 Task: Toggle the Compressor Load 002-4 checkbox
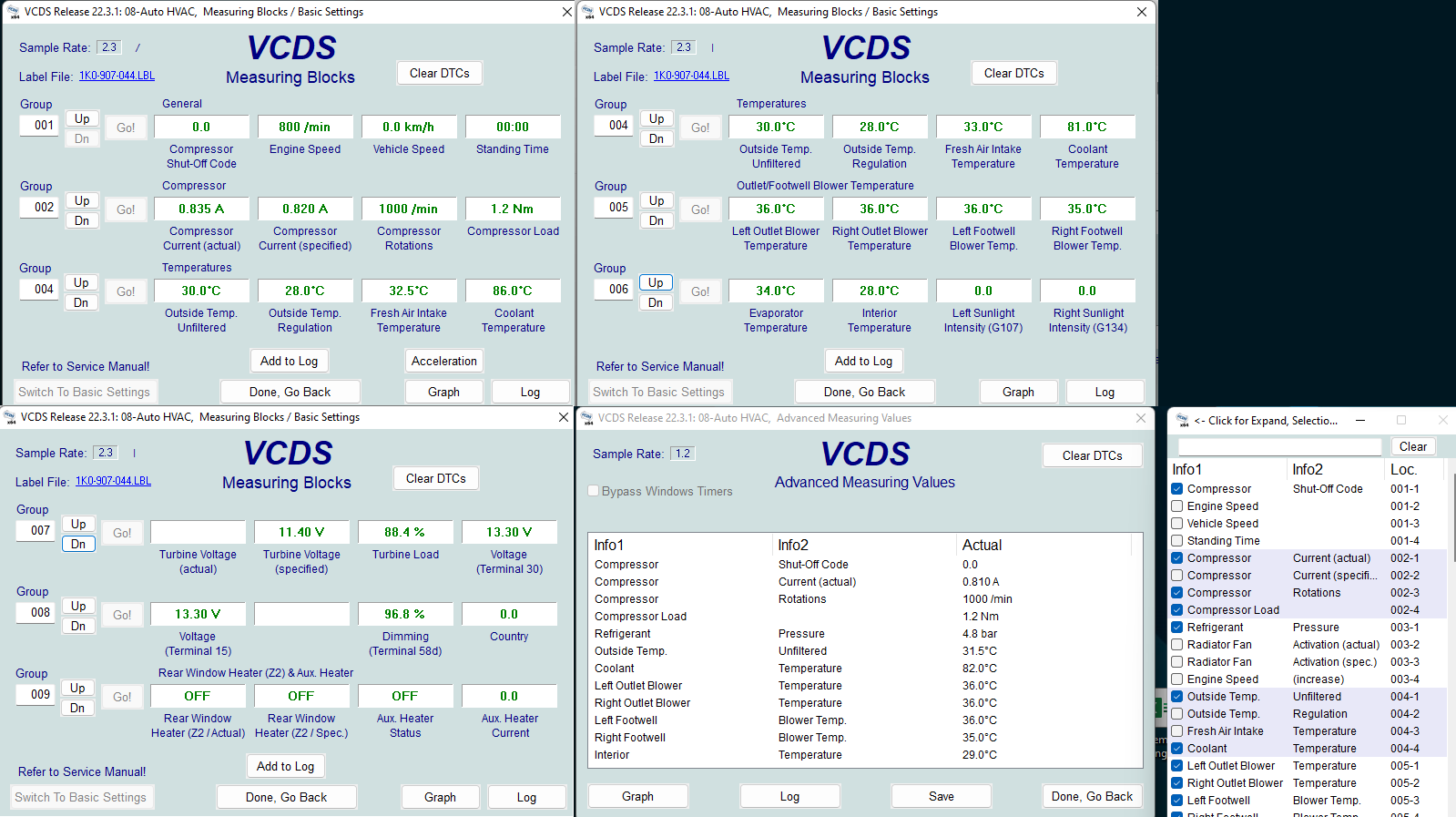coord(1177,610)
